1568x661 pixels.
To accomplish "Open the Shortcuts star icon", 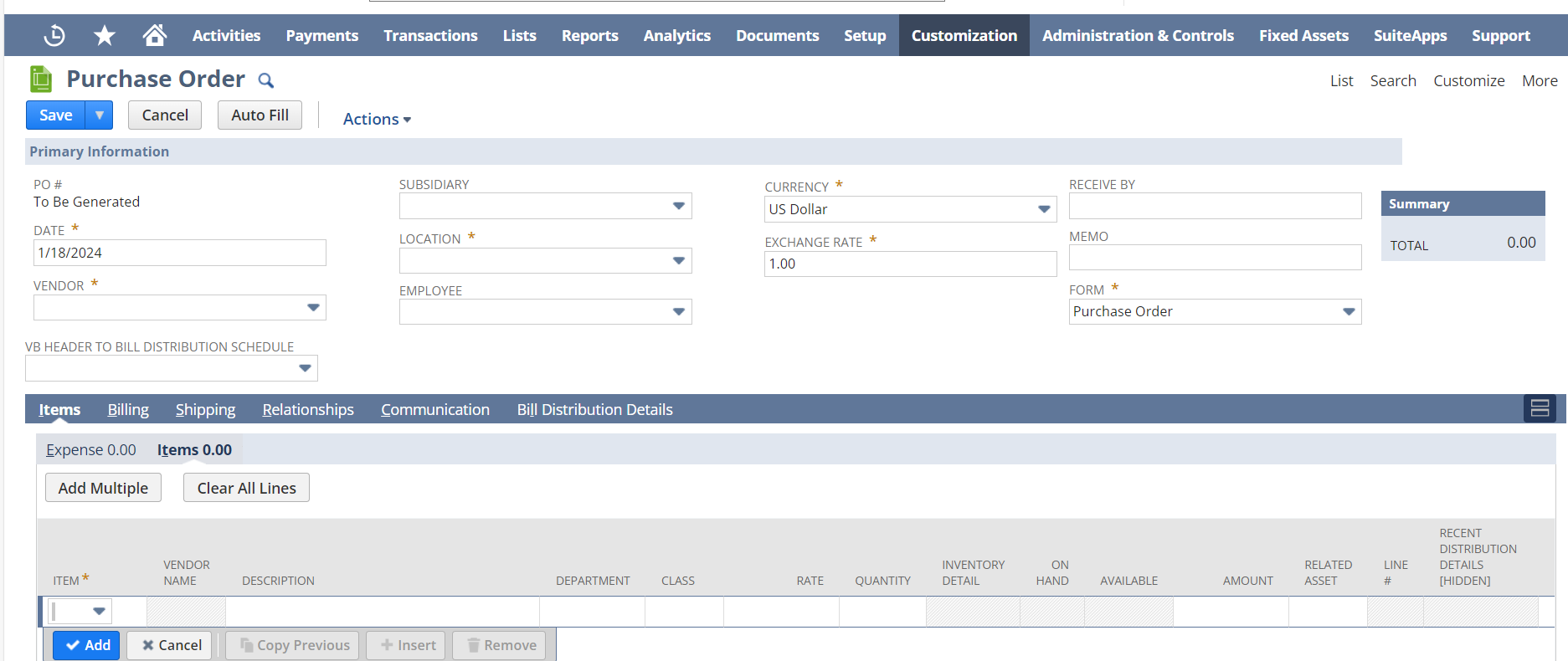I will [105, 35].
